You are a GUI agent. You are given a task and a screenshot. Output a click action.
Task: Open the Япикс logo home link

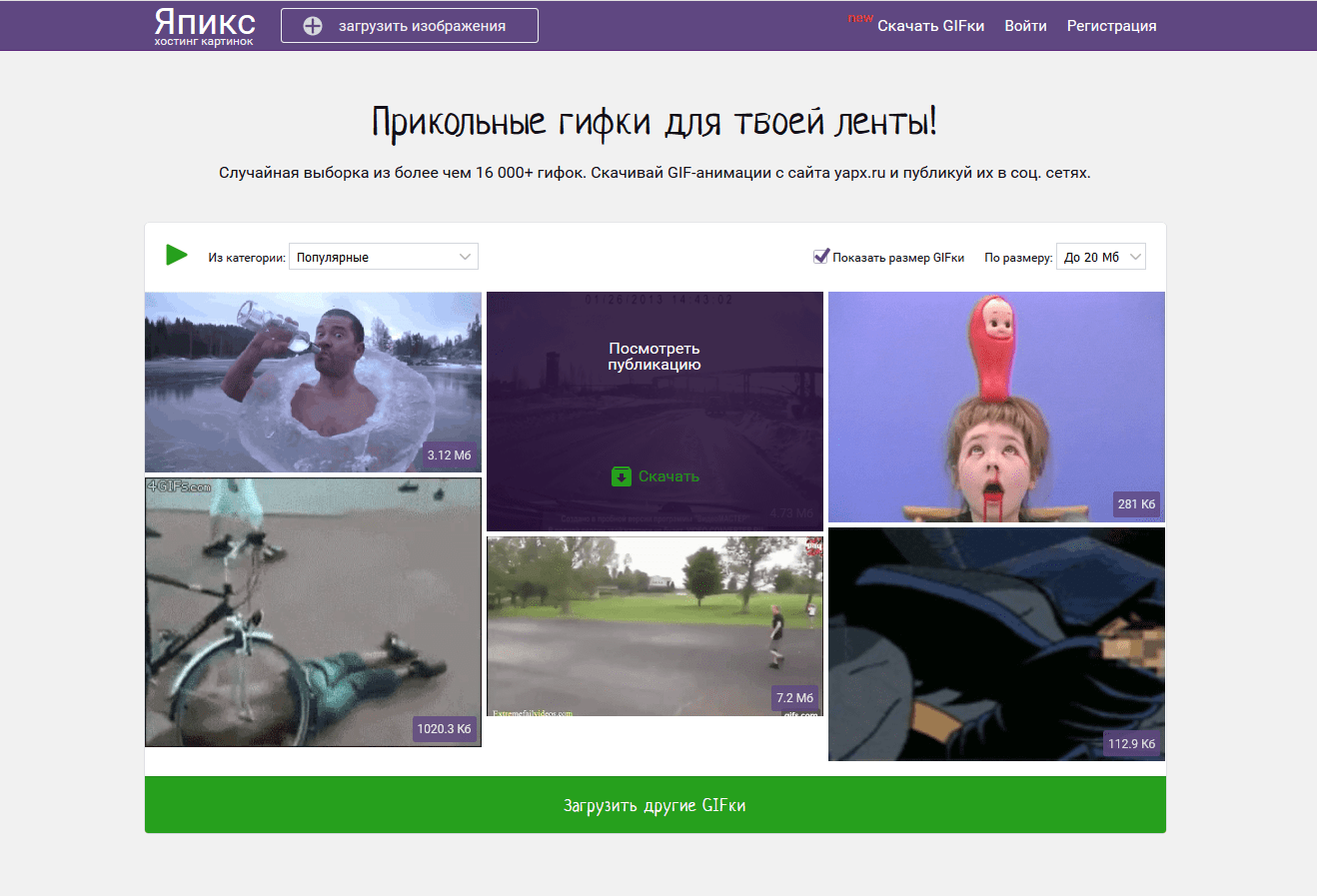pyautogui.click(x=205, y=26)
